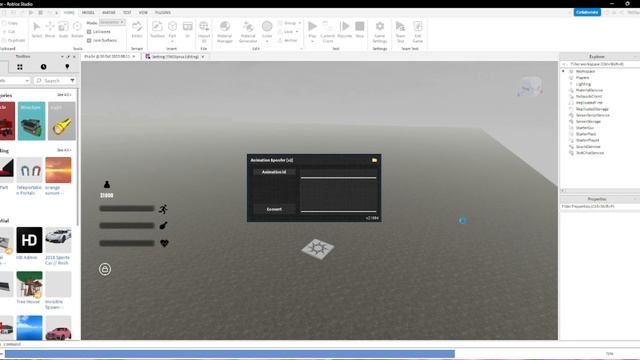The width and height of the screenshot is (640, 360).
Task: Open the UI insert tool
Action: pyautogui.click(x=187, y=29)
